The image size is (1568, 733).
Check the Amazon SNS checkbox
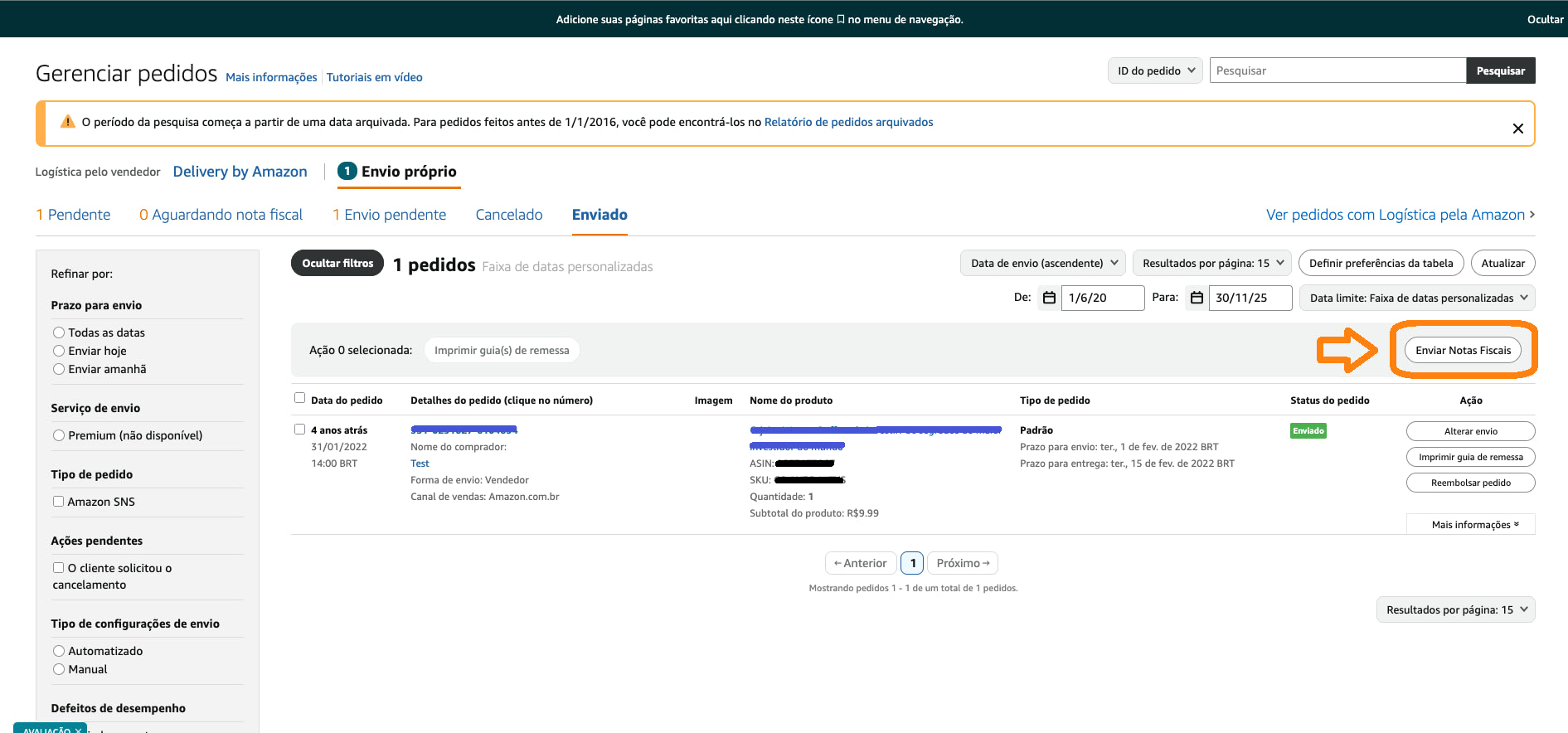[x=59, y=502]
